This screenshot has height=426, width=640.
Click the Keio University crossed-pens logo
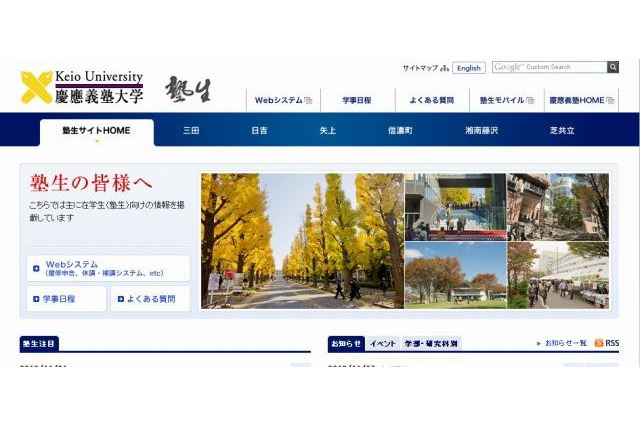(x=37, y=87)
